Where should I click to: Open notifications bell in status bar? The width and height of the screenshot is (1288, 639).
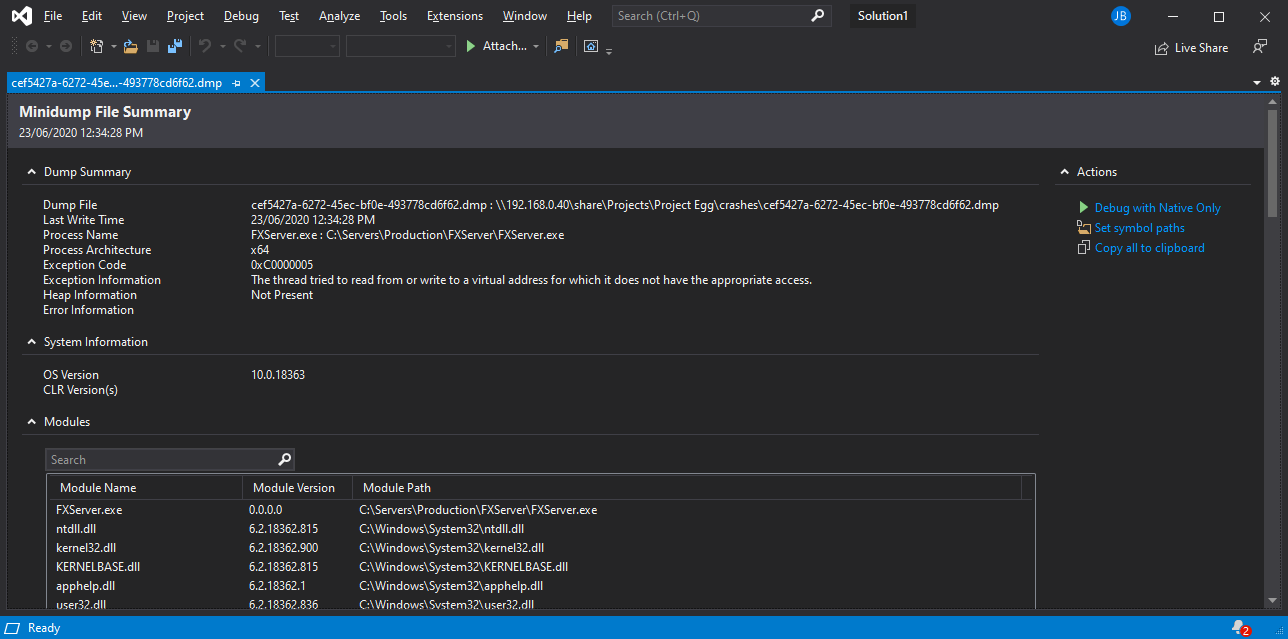tap(1239, 628)
